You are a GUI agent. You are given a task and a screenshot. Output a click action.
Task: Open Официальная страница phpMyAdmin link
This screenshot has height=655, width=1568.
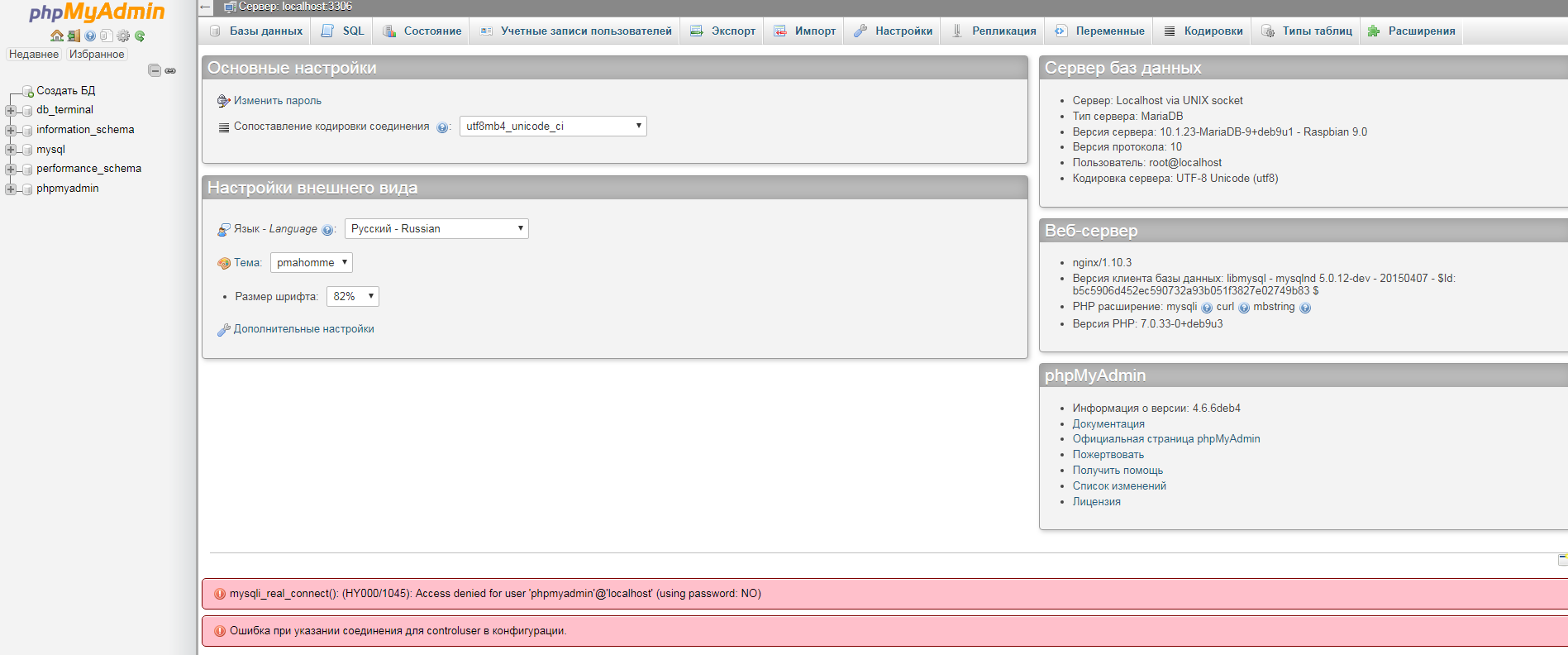(1166, 438)
